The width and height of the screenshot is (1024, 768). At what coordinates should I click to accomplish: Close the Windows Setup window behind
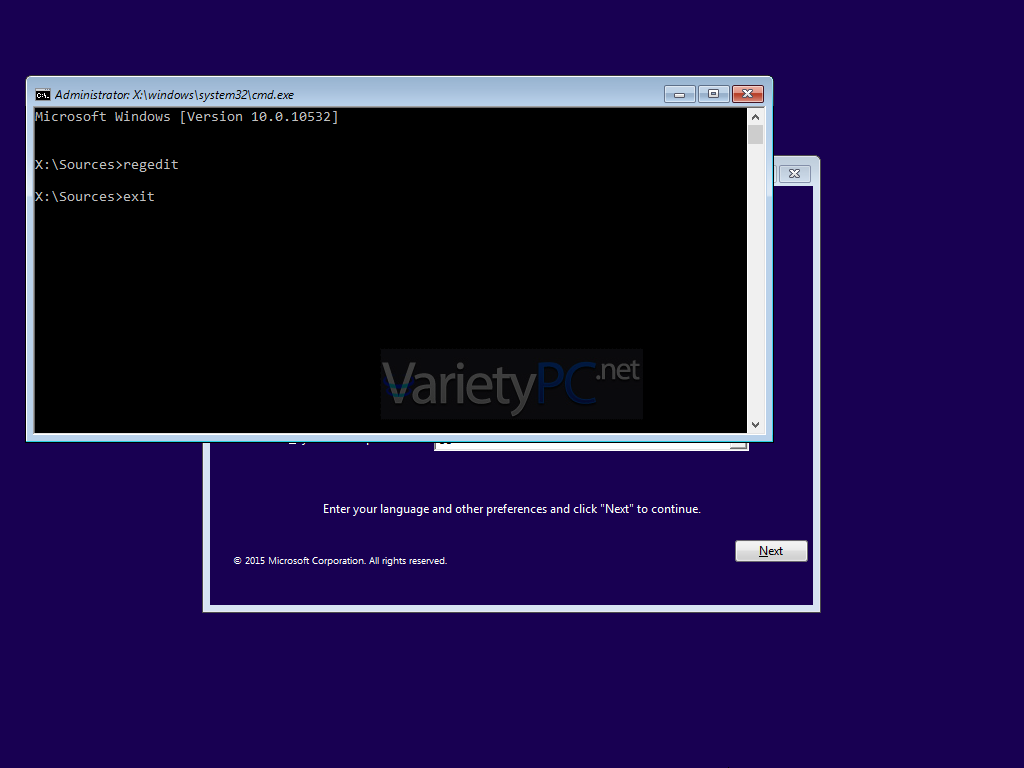794,174
